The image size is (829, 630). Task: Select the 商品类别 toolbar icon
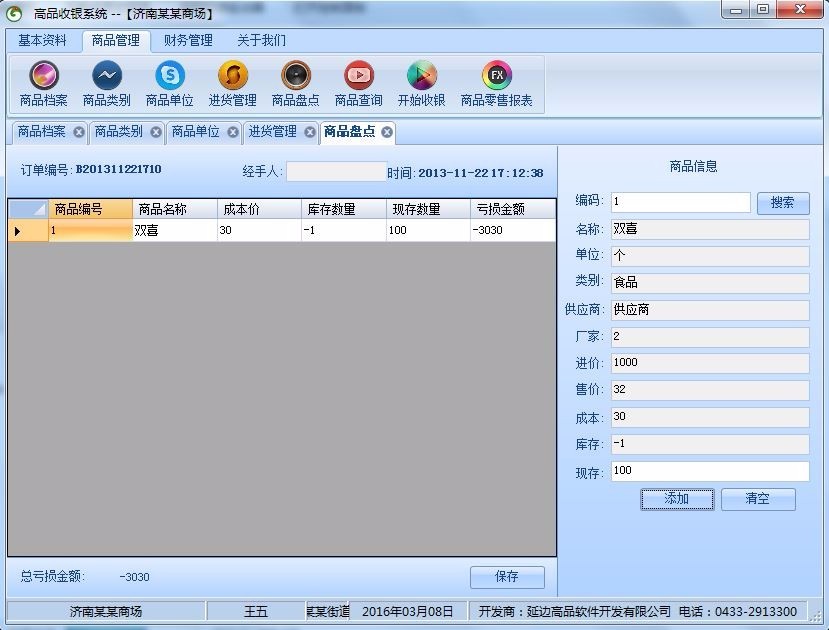tap(107, 84)
